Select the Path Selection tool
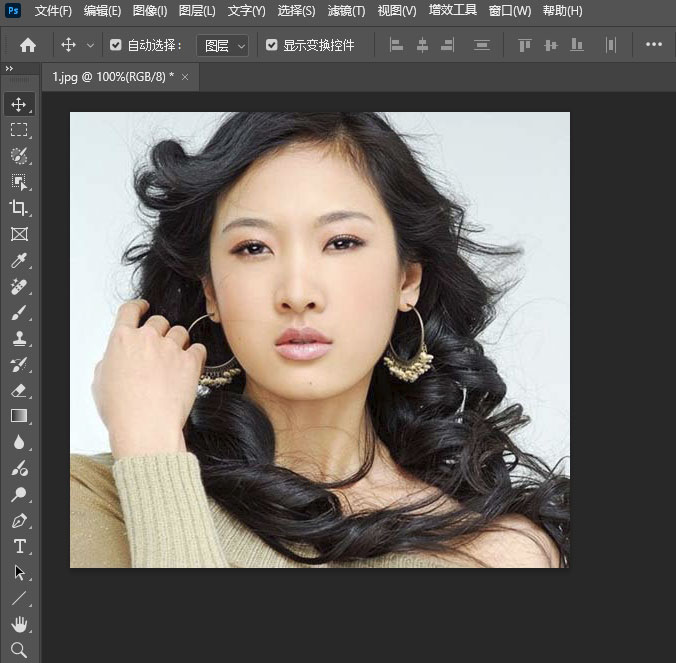Image resolution: width=676 pixels, height=663 pixels. [x=19, y=572]
